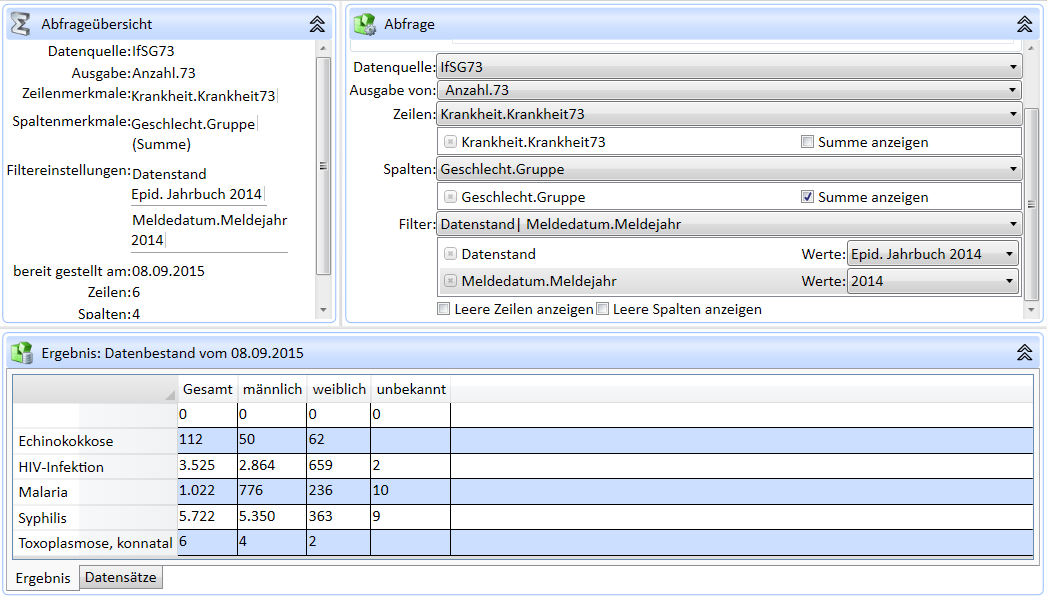The height and width of the screenshot is (596, 1047).
Task: Switch to the Datensätze tab
Action: point(120,577)
